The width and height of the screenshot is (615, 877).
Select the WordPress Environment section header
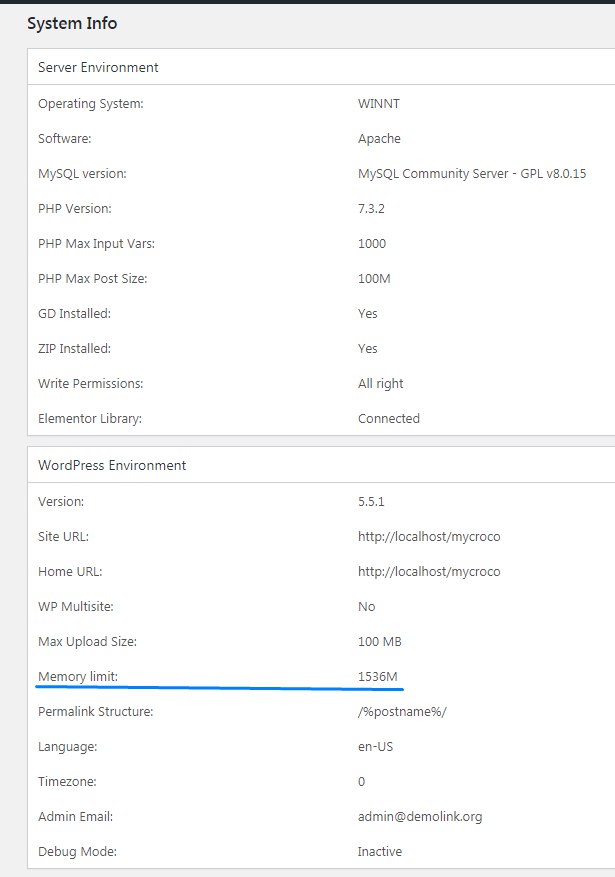(x=112, y=465)
